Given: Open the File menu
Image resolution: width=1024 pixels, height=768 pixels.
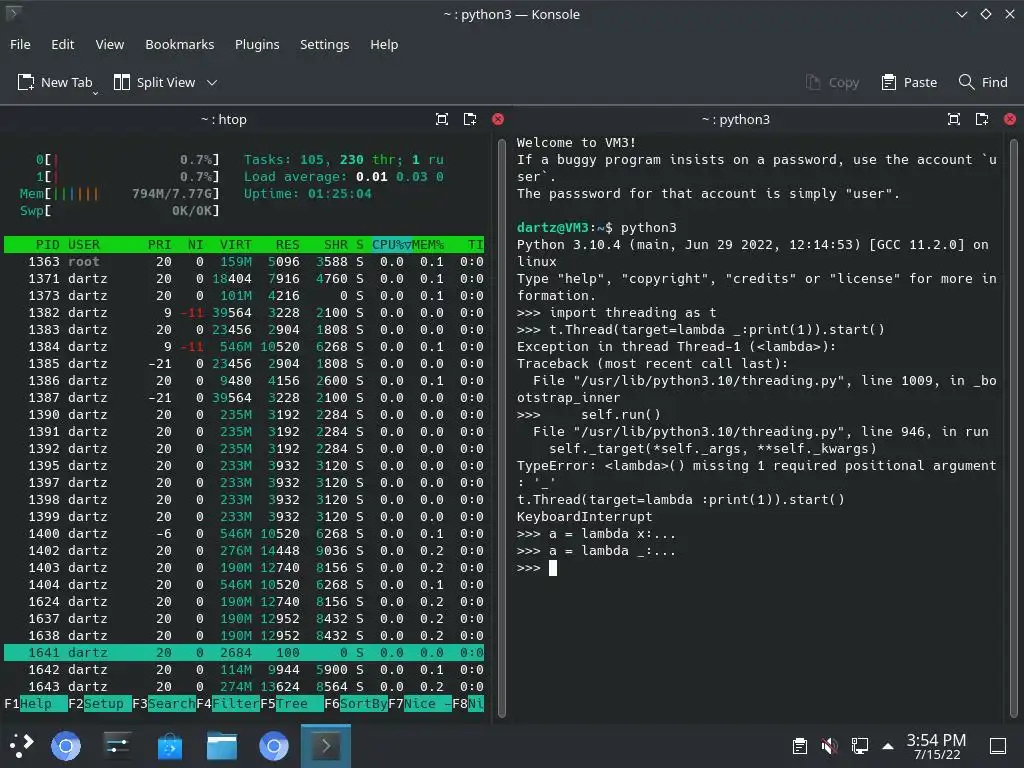Looking at the screenshot, I should tap(20, 44).
